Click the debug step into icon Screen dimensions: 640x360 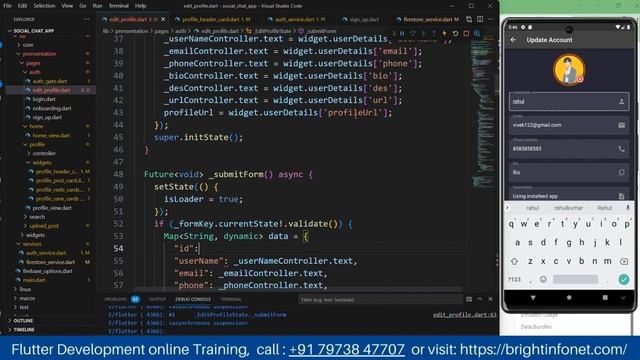[423, 33]
